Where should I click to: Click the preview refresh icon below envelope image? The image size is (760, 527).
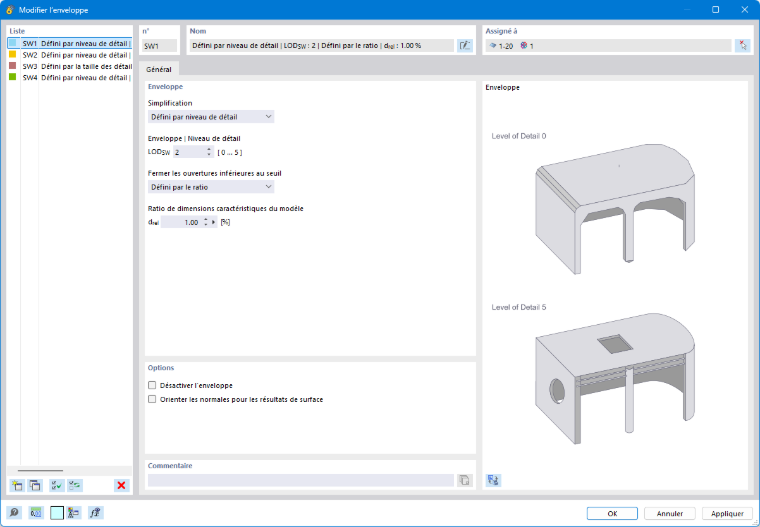(x=493, y=480)
